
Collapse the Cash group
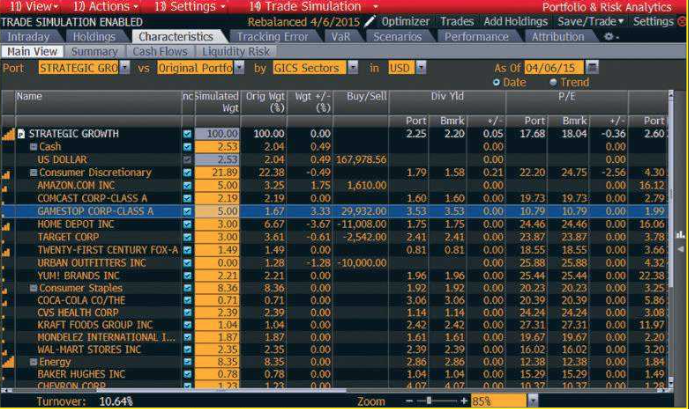33,147
